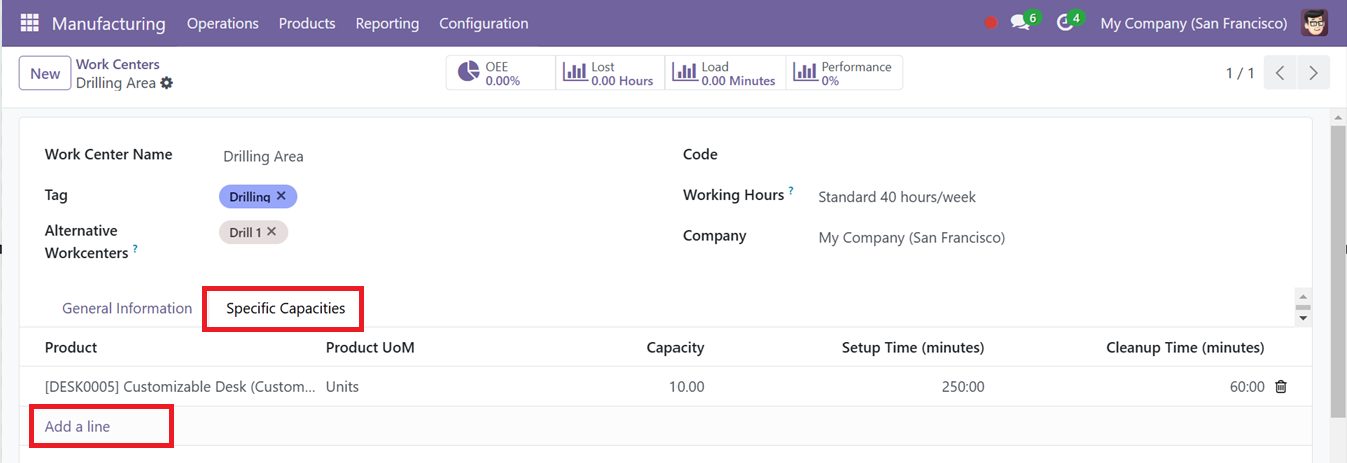Sort by the Product UoM column header
The image size is (1347, 463).
(370, 347)
